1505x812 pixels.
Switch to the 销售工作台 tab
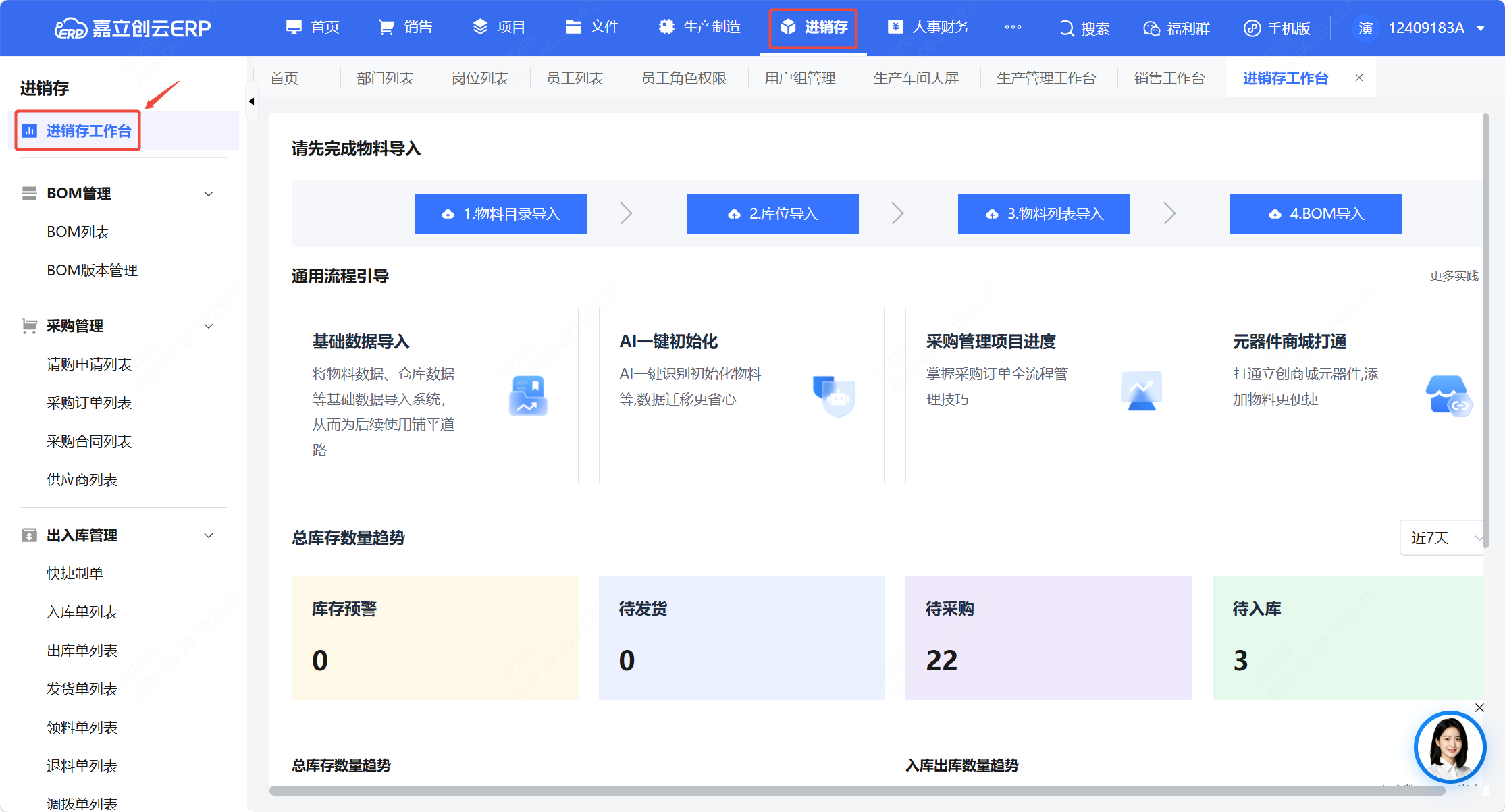pyautogui.click(x=1169, y=78)
